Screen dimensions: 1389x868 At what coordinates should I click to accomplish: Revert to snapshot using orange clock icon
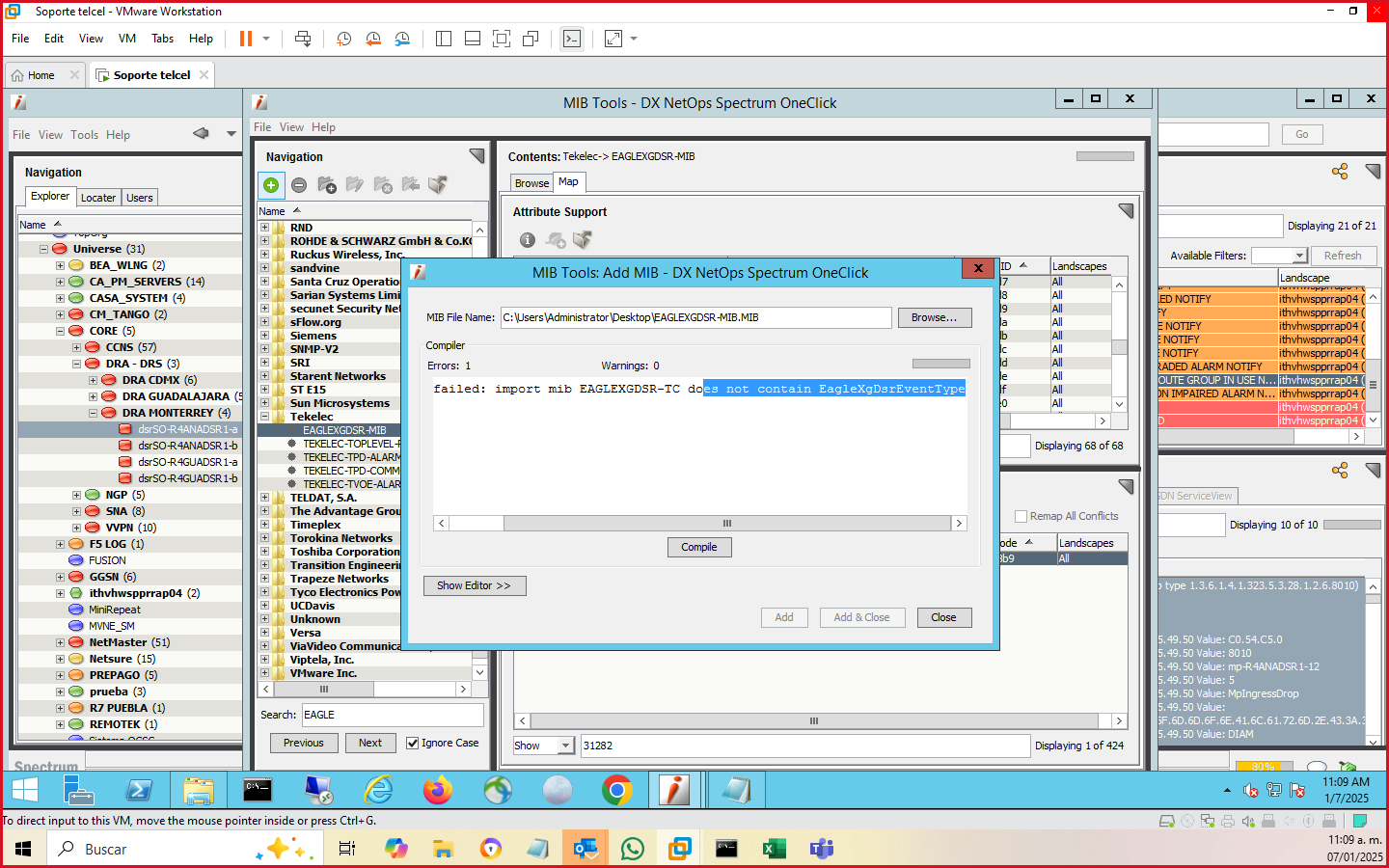pos(373,39)
